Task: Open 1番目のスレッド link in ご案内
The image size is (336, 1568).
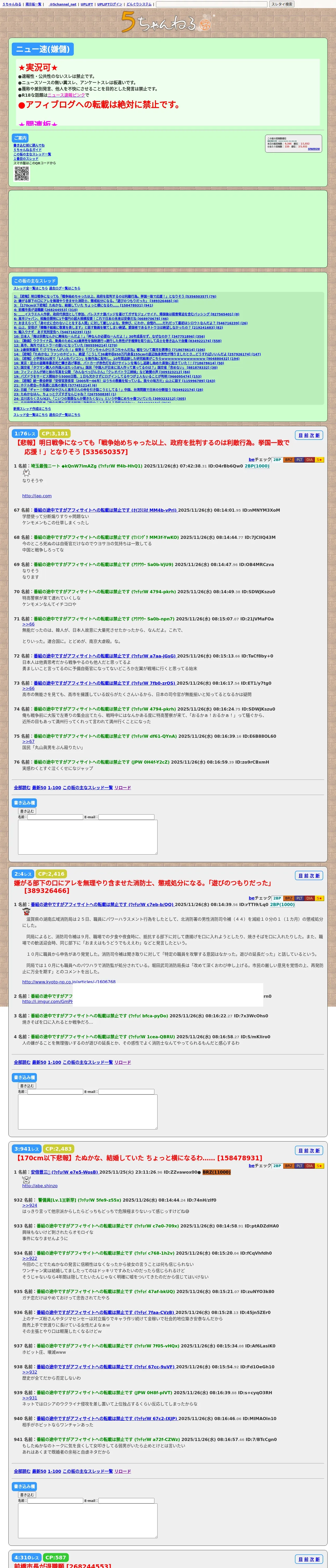Action: [26, 159]
